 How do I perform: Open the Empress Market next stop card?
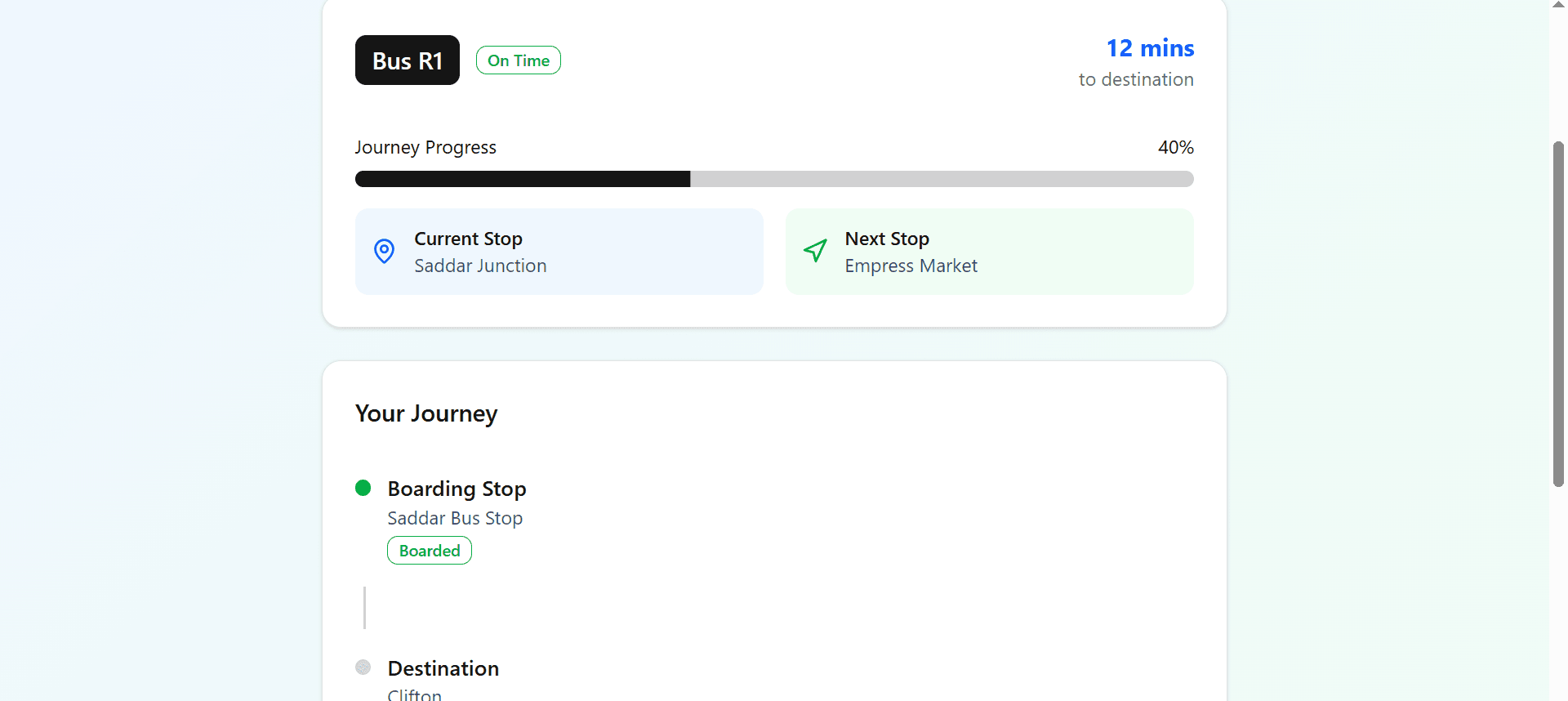[989, 252]
